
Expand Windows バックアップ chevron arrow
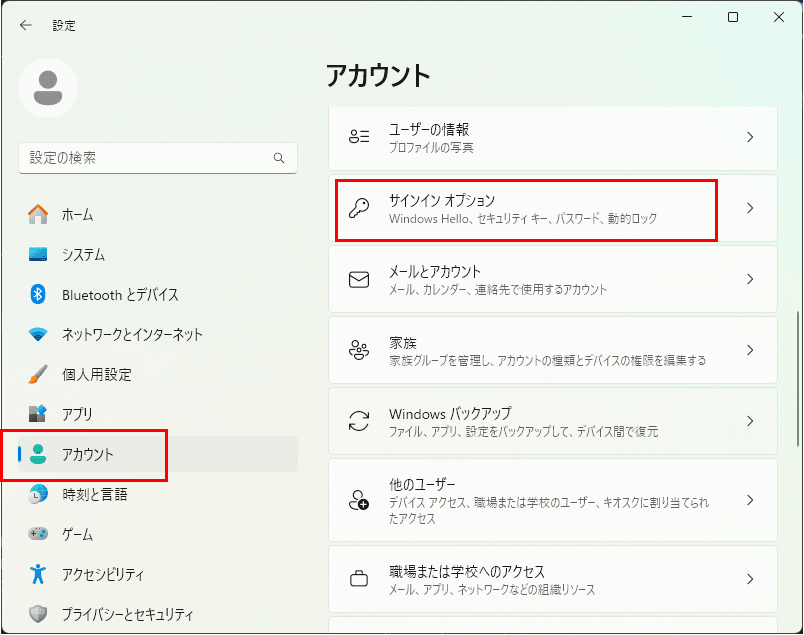tap(750, 421)
